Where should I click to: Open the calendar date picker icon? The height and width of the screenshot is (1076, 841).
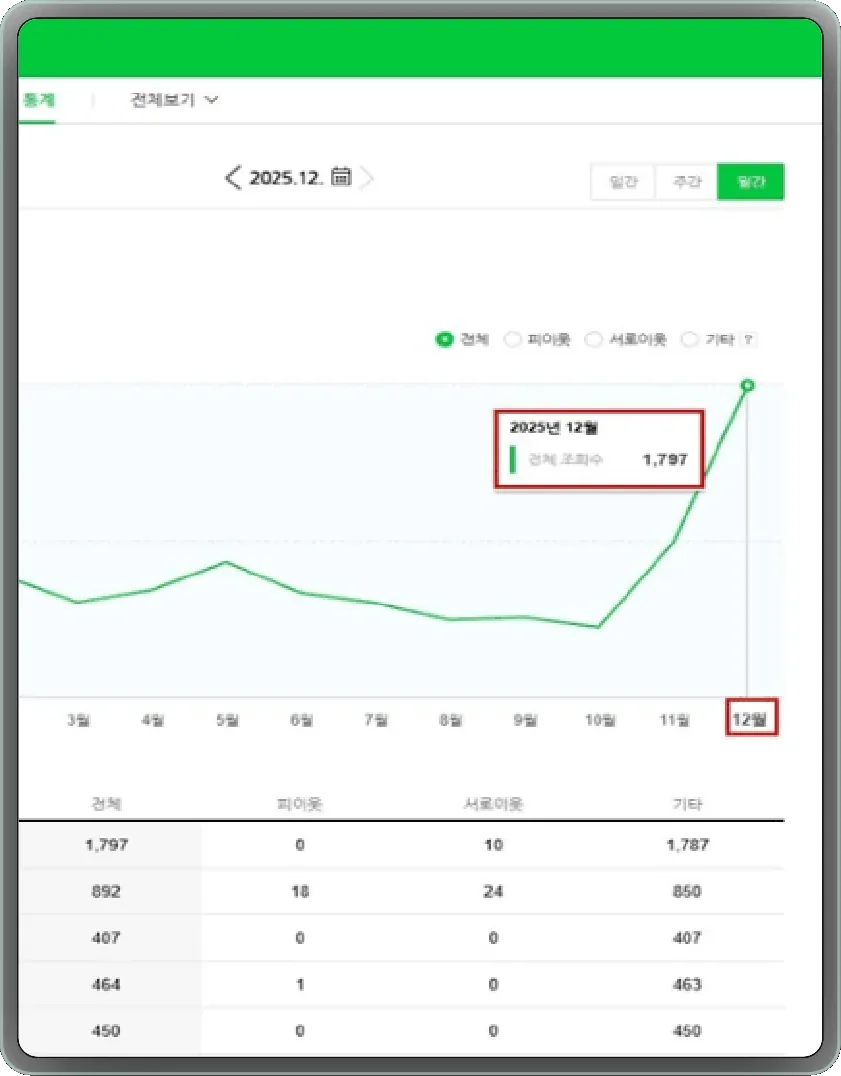341,176
